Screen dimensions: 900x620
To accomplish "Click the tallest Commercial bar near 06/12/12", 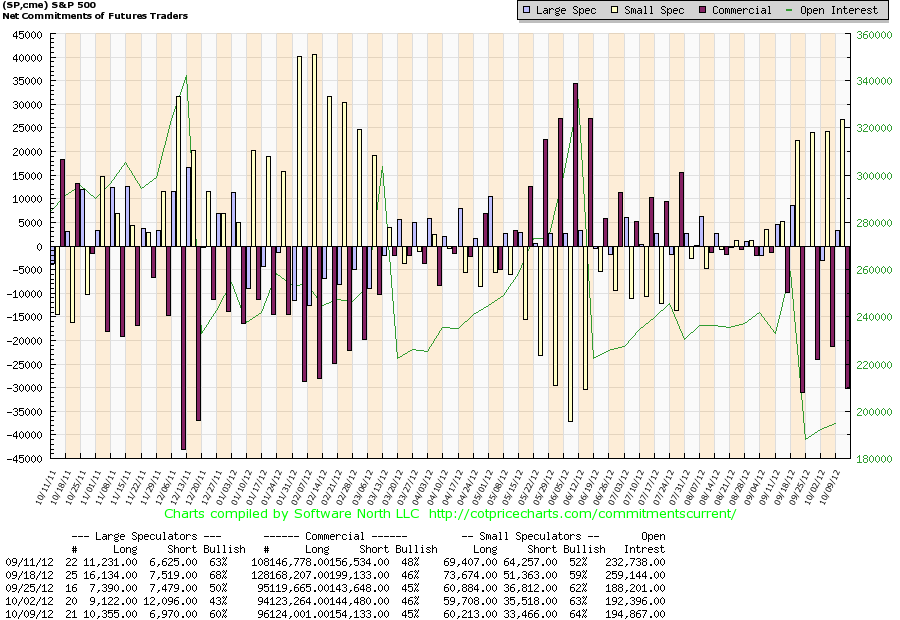I will (x=575, y=165).
